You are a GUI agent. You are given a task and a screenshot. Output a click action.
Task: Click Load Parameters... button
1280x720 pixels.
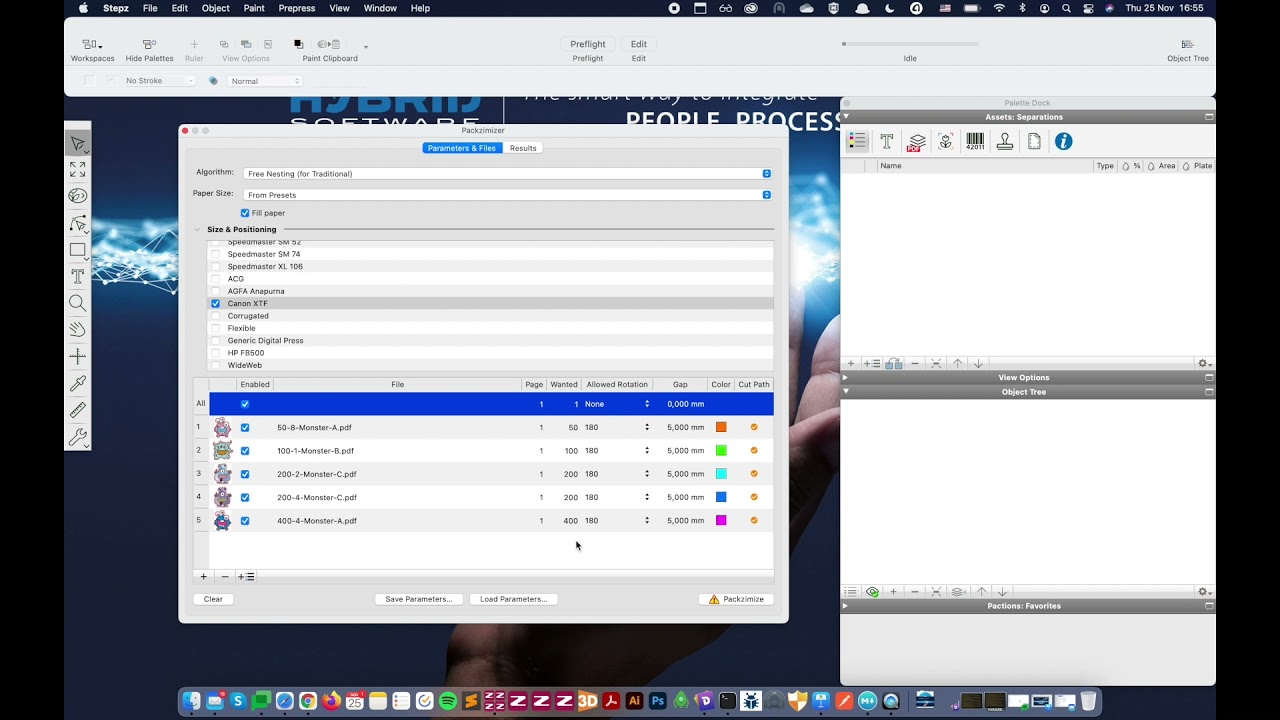pyautogui.click(x=513, y=599)
